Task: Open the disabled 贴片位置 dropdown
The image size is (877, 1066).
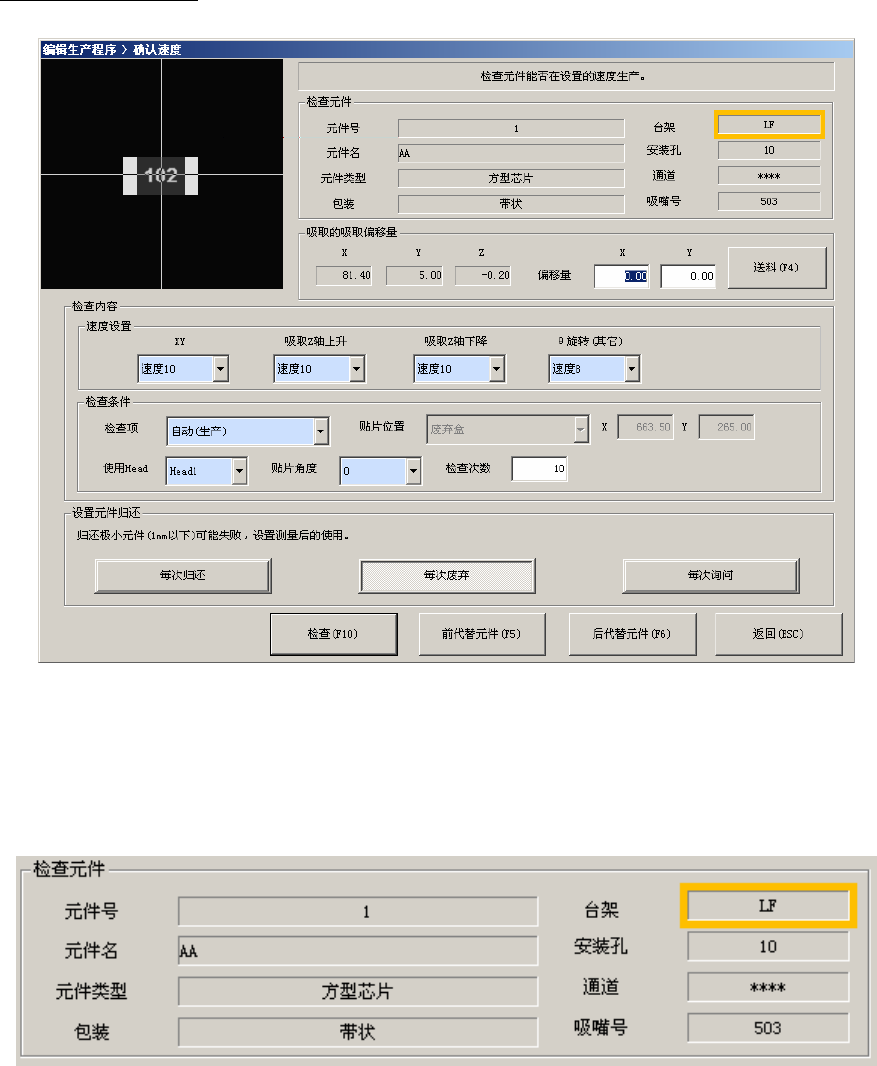Action: click(x=581, y=429)
